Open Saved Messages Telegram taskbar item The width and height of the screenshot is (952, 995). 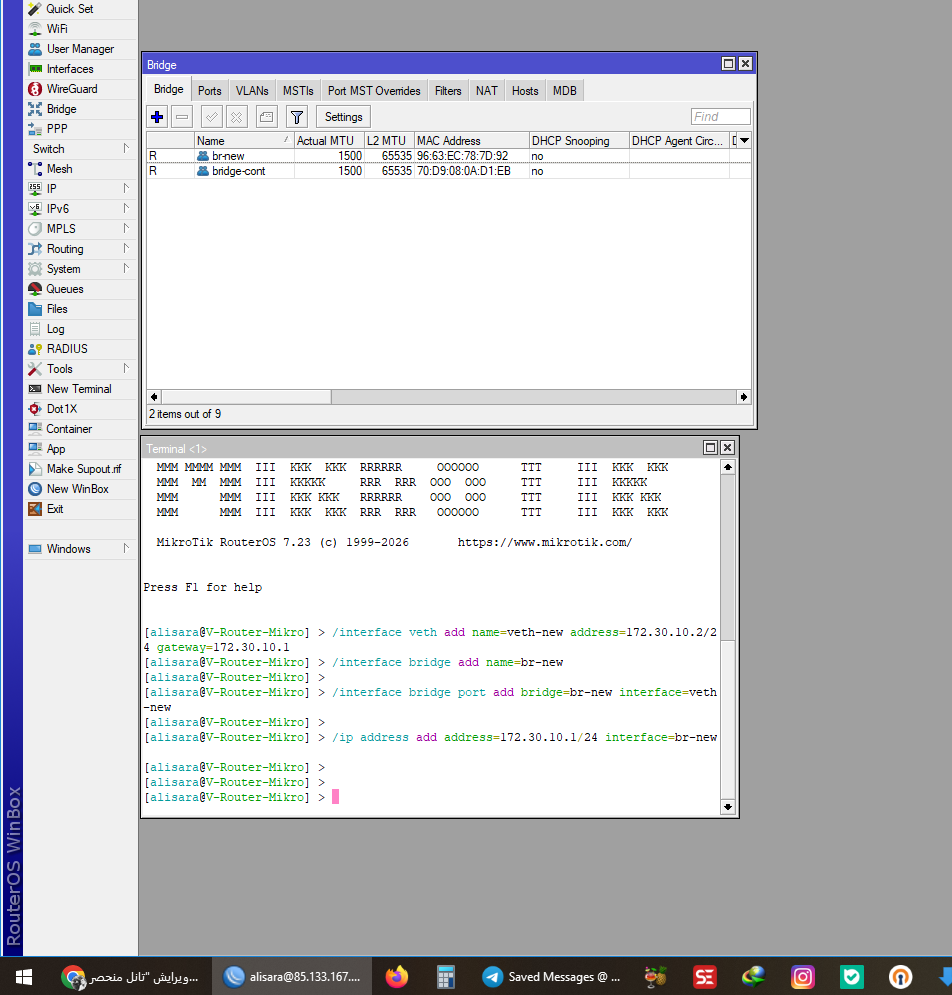point(551,977)
